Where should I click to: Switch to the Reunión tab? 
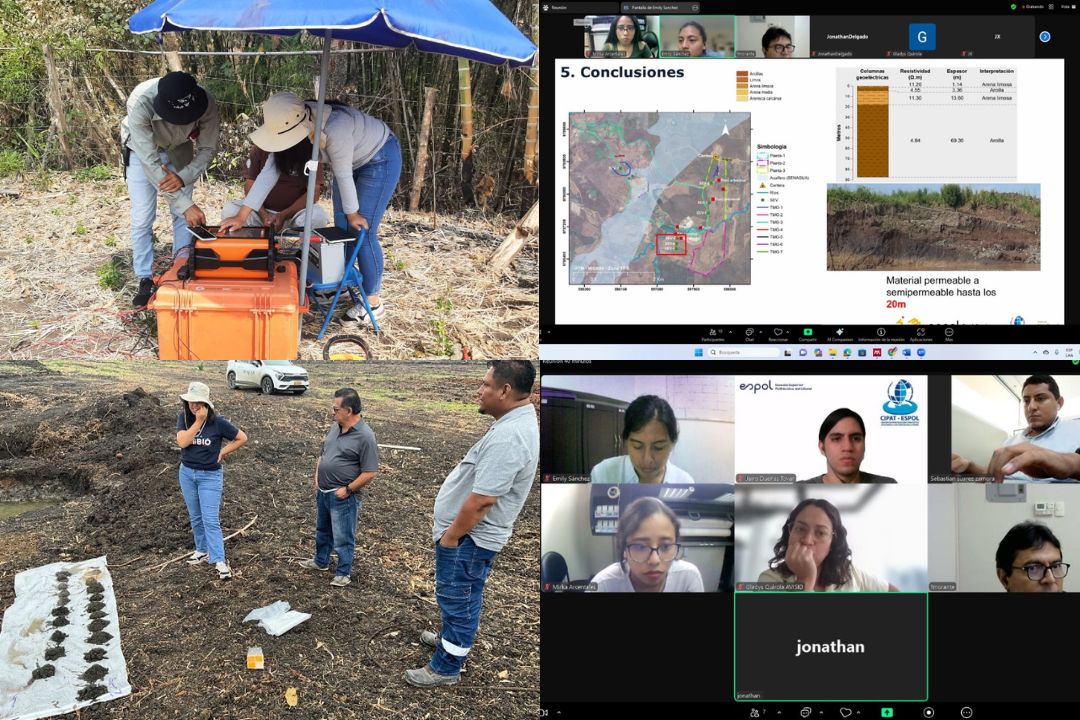[x=580, y=7]
